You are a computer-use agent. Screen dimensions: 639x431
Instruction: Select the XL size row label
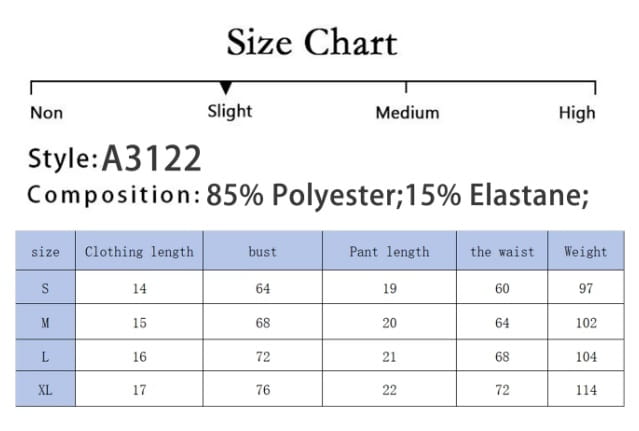coord(45,390)
